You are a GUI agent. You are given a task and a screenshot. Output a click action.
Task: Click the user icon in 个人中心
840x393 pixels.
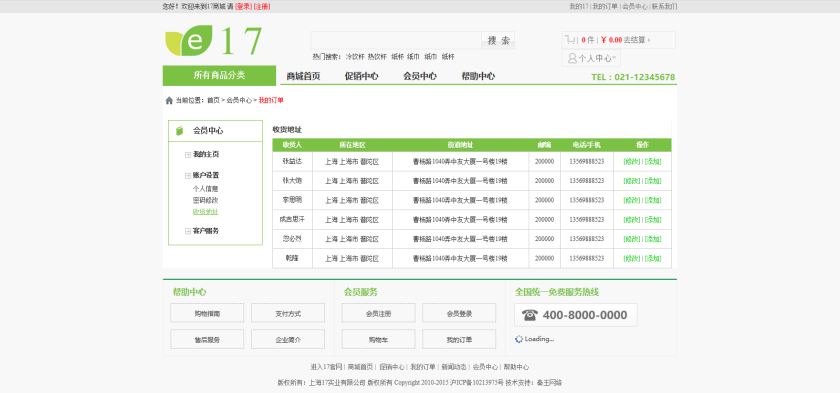572,58
